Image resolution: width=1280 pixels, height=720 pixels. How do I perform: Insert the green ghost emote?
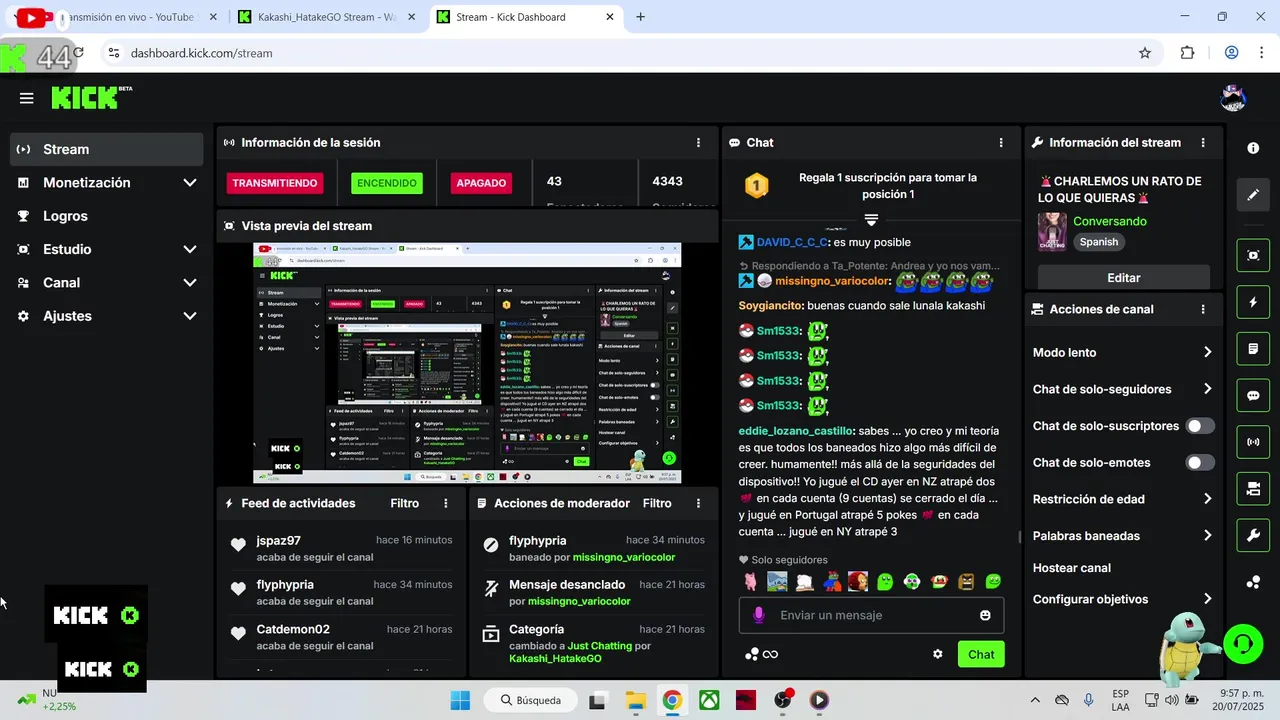885,581
